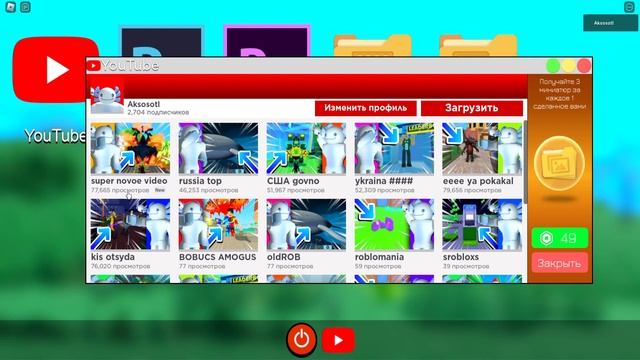Image resolution: width=640 pixels, height=360 pixels.
Task: Click the 46,253 просмотров view count
Action: coord(209,190)
